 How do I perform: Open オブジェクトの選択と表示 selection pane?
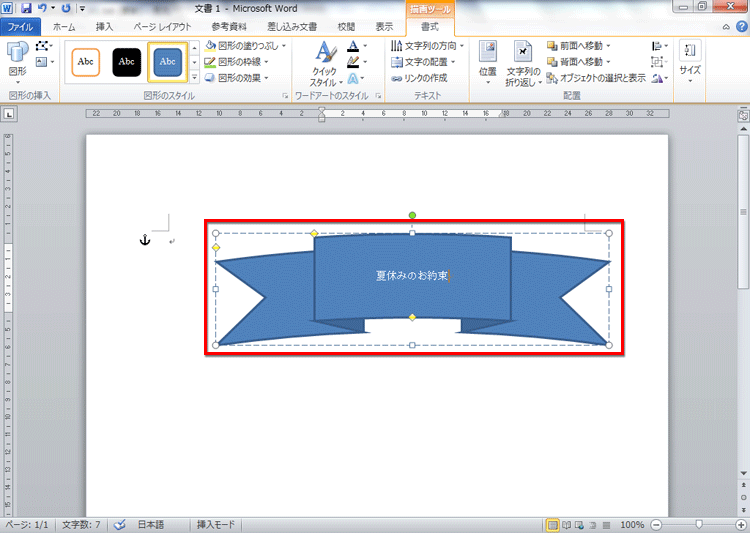[596, 78]
